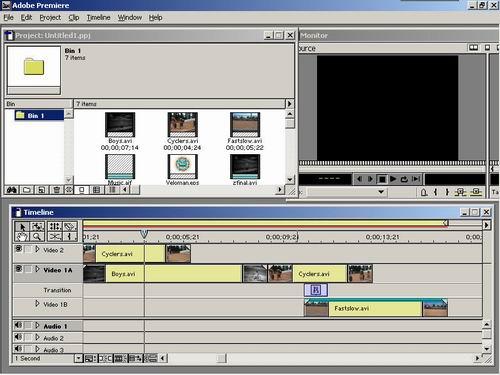Select the Zoom magnifier tool in Timeline
The width and height of the screenshot is (500, 375).
(x=37, y=237)
